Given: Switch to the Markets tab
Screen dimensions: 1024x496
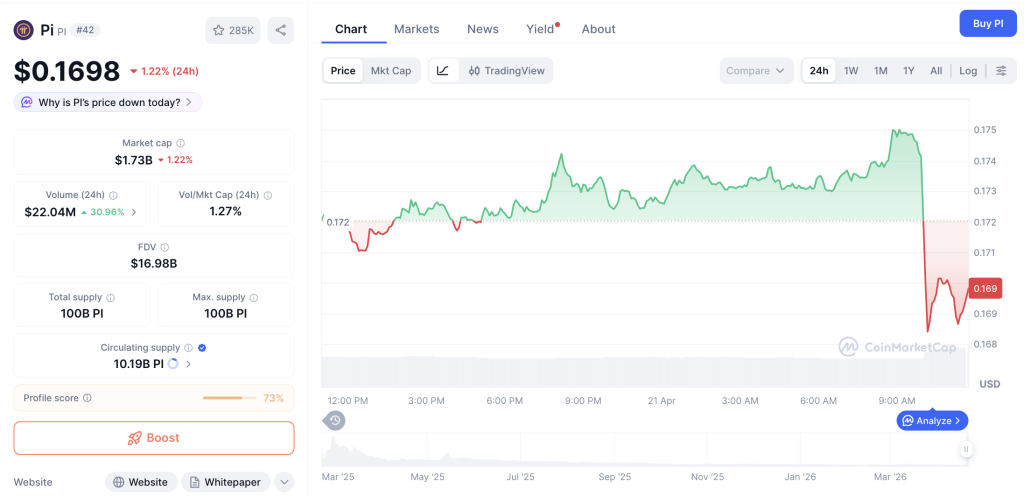Looking at the screenshot, I should pos(416,29).
